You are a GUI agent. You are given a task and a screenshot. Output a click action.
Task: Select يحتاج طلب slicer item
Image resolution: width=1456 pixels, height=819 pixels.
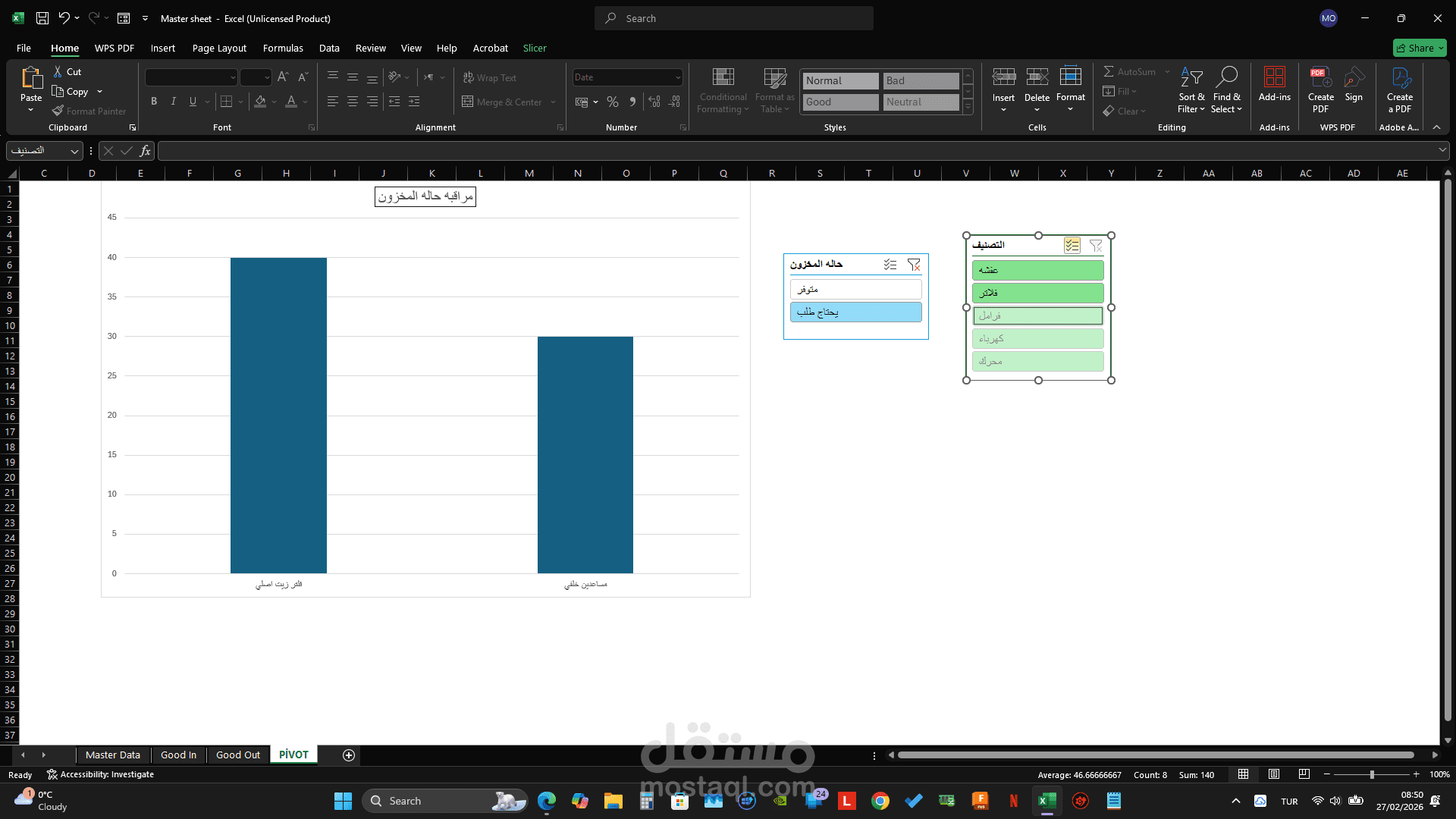point(855,312)
